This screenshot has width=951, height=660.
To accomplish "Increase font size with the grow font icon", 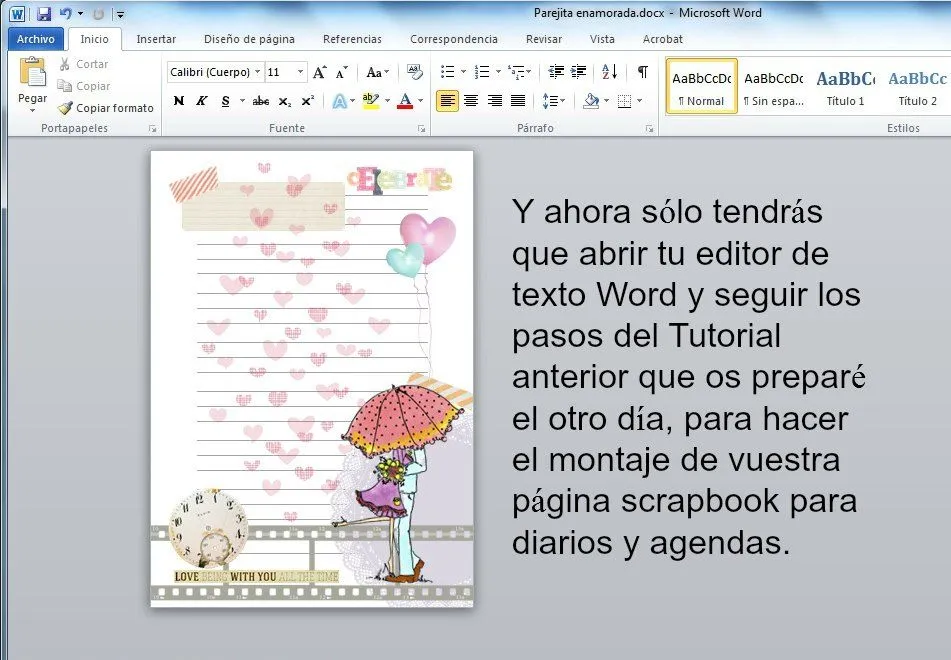I will point(320,72).
